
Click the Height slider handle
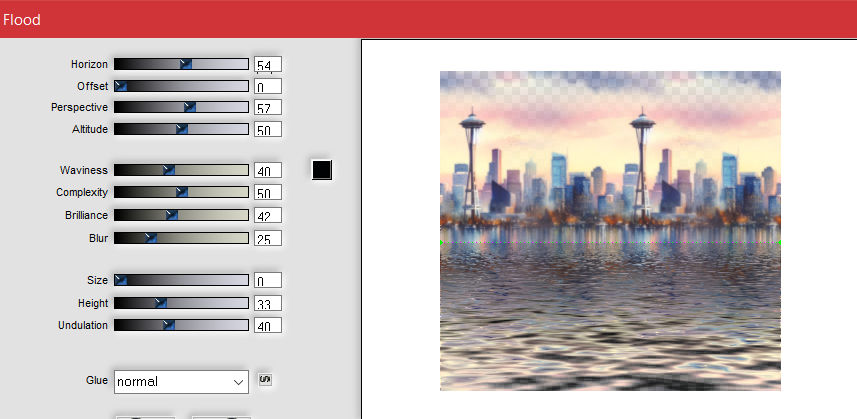[x=161, y=303]
